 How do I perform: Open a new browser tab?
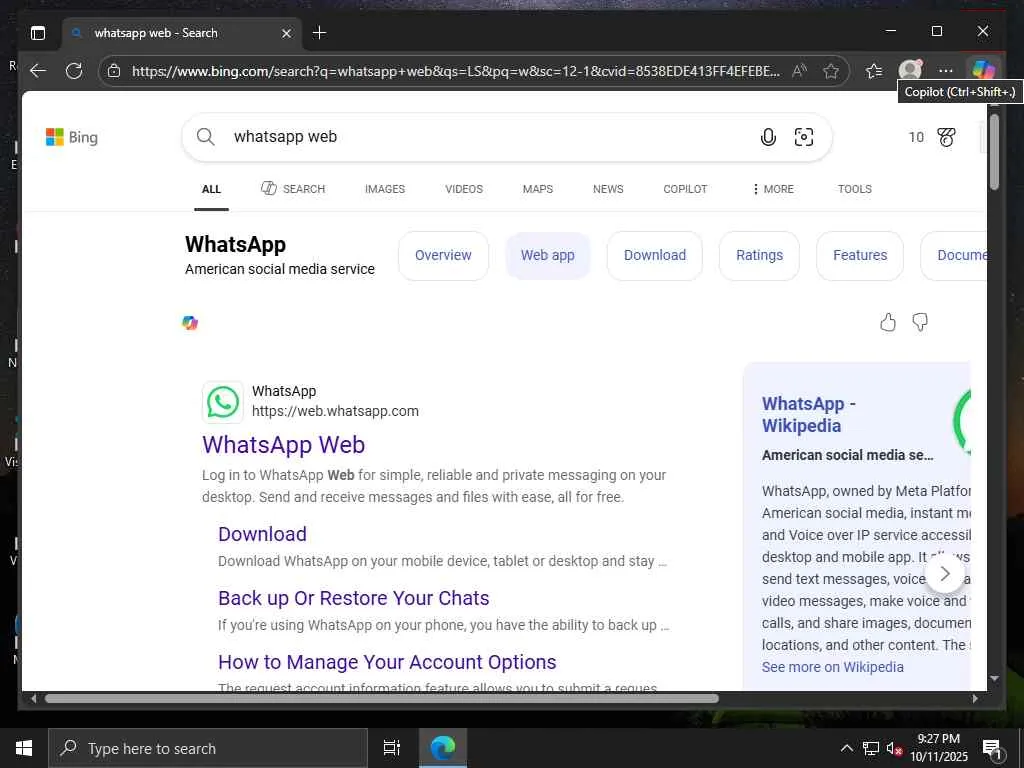319,33
